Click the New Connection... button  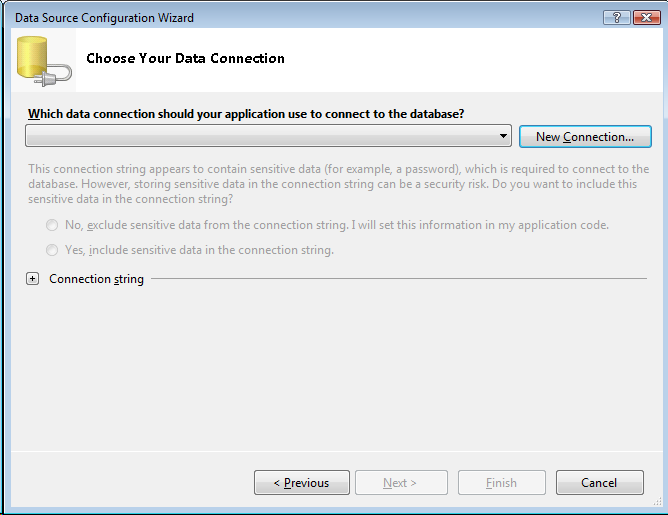(585, 136)
